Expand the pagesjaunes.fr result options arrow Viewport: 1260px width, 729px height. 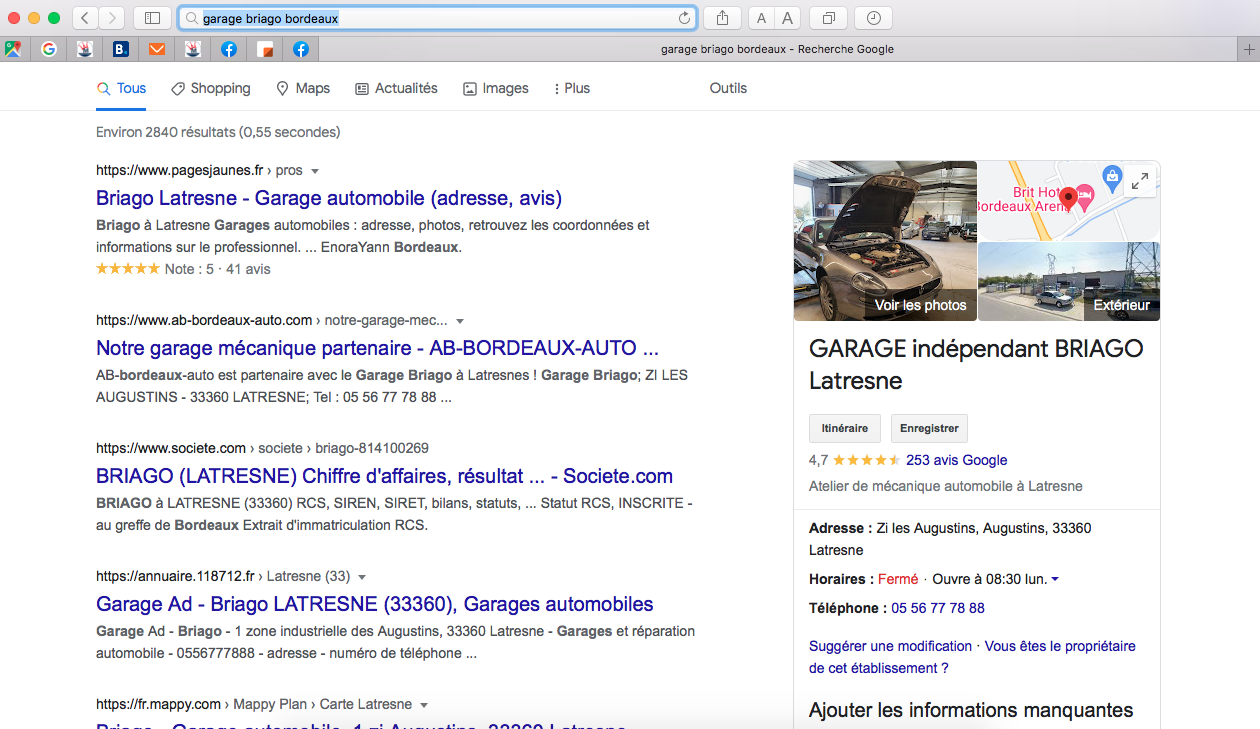pyautogui.click(x=315, y=171)
